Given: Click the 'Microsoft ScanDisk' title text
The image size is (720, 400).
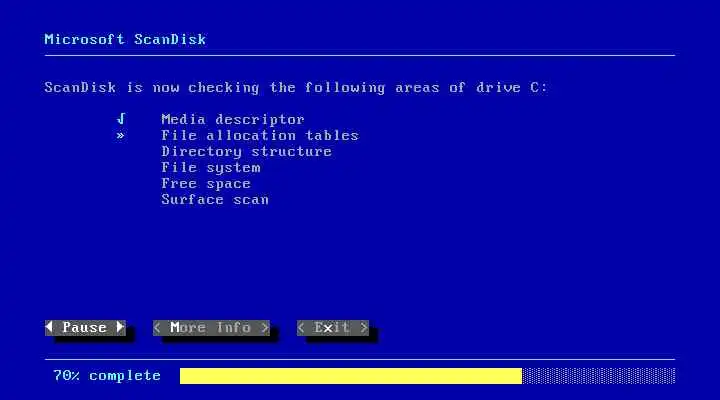Looking at the screenshot, I should point(125,39).
